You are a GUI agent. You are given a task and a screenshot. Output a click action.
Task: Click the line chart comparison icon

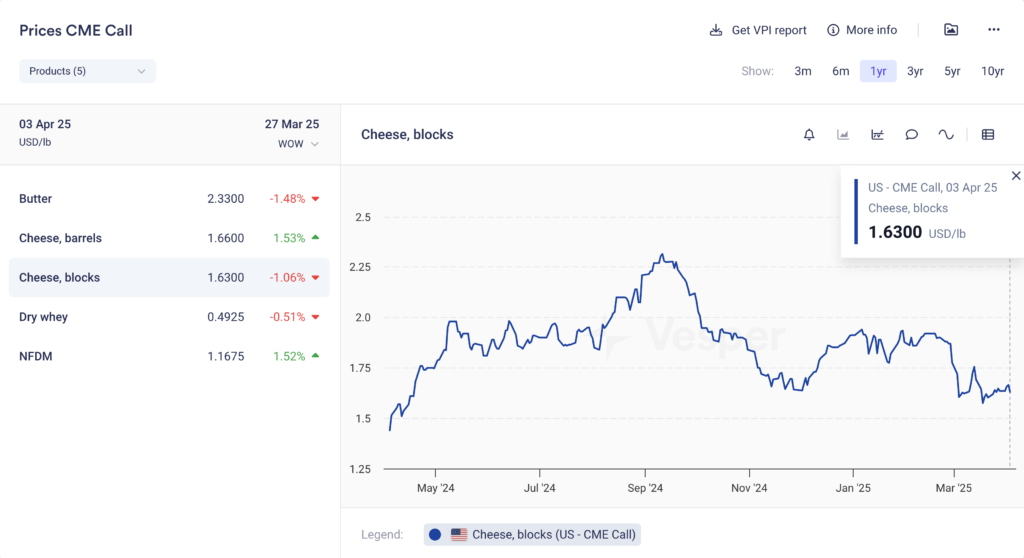[x=877, y=135]
